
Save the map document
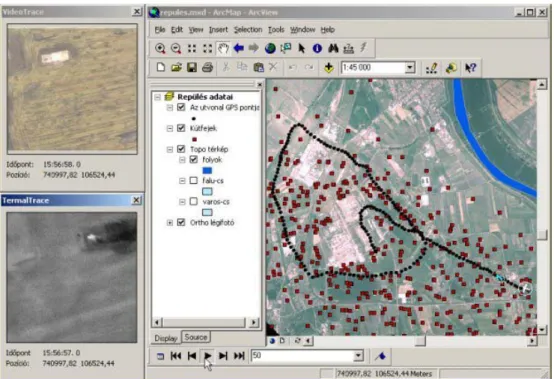point(192,67)
